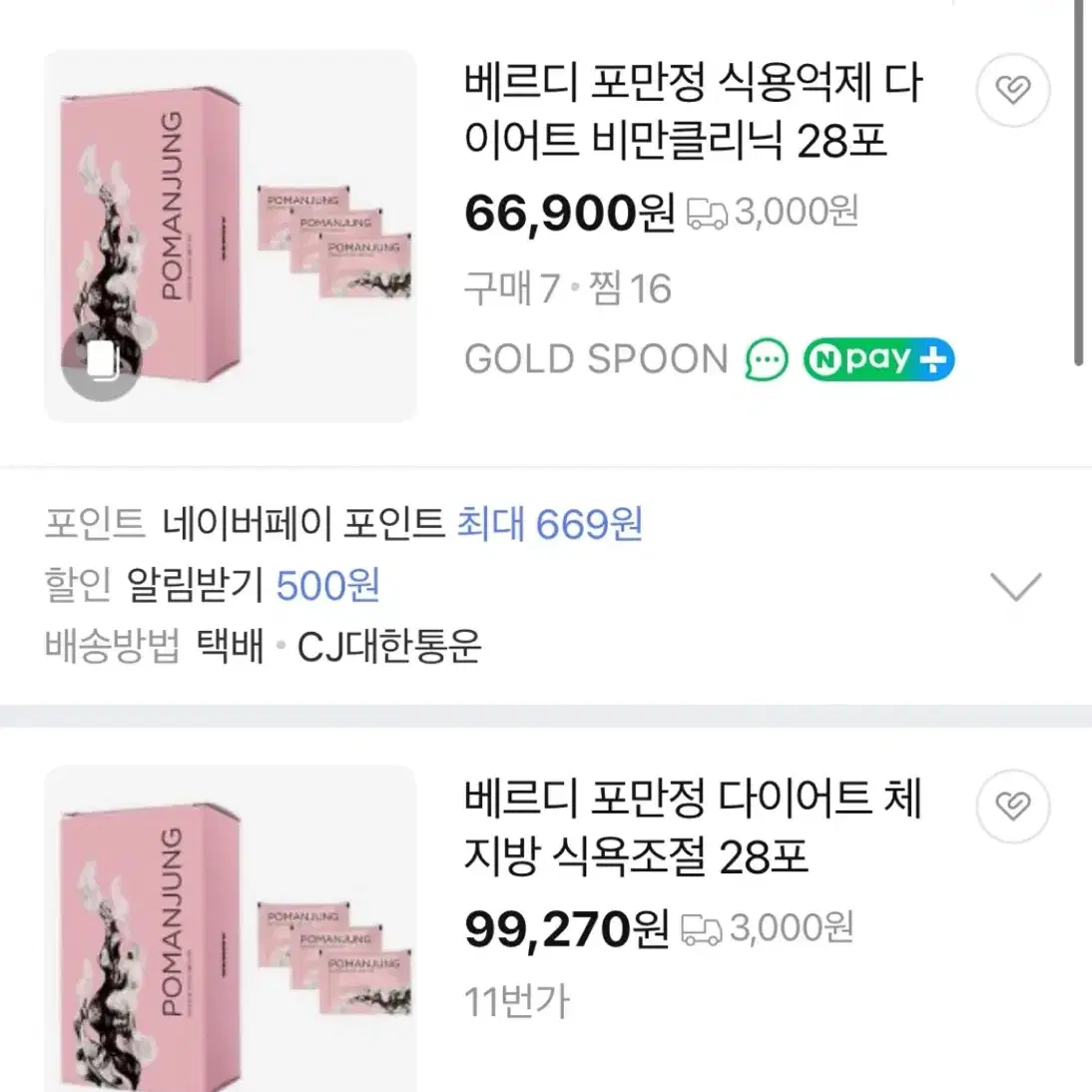Select the 66,900원 price
The width and height of the screenshot is (1092, 1092).
(570, 213)
